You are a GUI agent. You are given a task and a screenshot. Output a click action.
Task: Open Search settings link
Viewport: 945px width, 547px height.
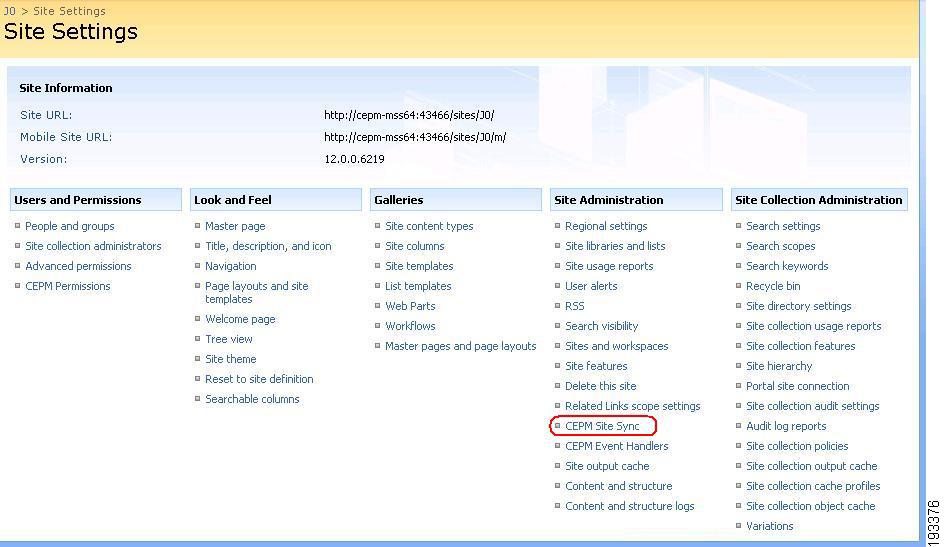pos(783,226)
